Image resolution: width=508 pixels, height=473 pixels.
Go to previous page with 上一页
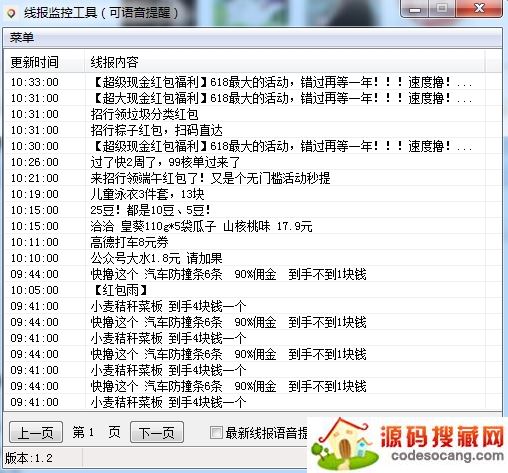pyautogui.click(x=36, y=432)
